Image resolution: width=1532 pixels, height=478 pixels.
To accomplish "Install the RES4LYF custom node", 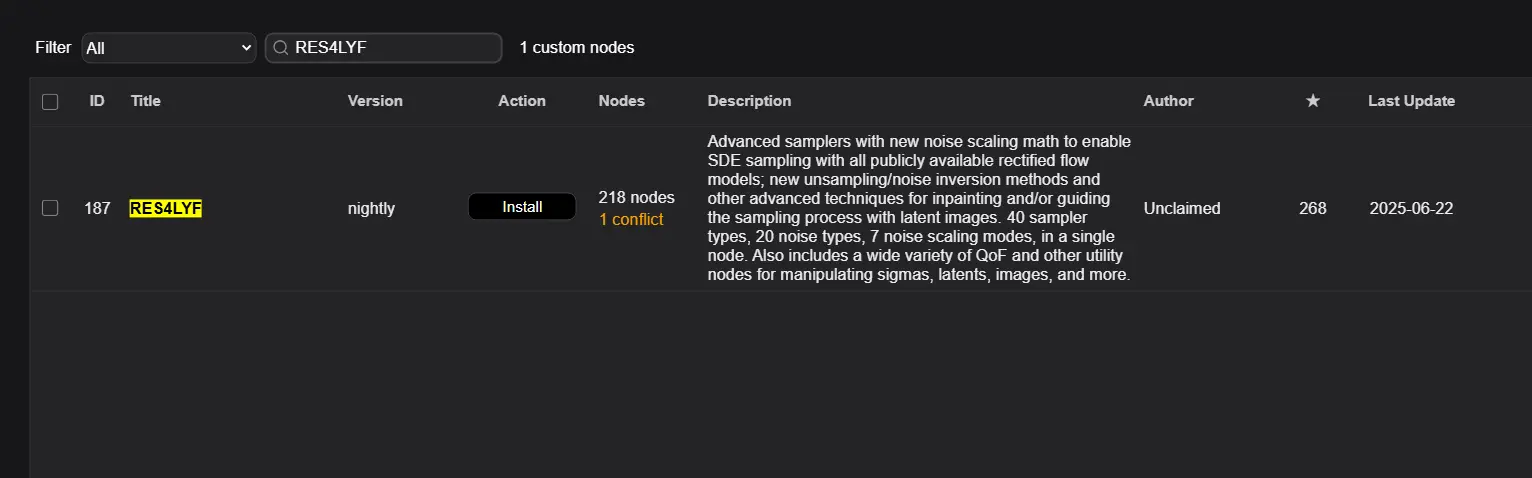I will (521, 207).
